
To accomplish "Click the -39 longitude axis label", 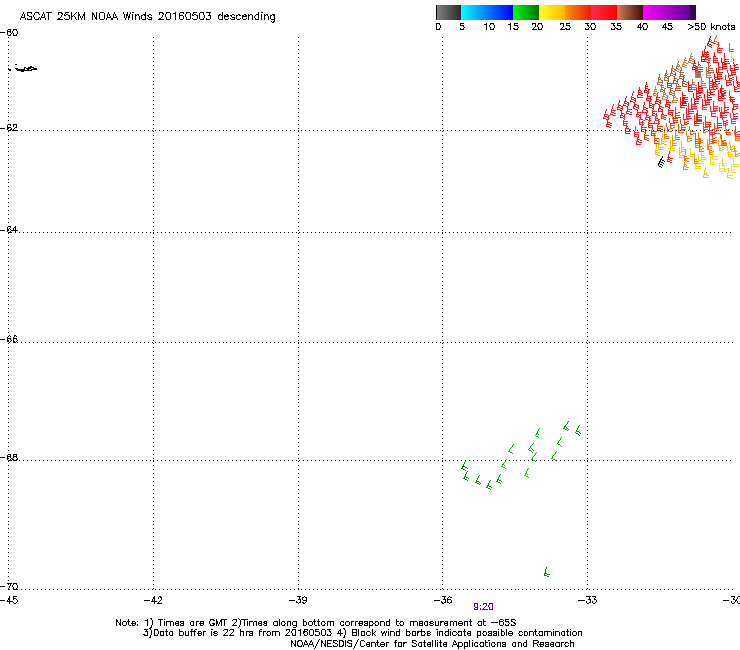I will [x=298, y=600].
